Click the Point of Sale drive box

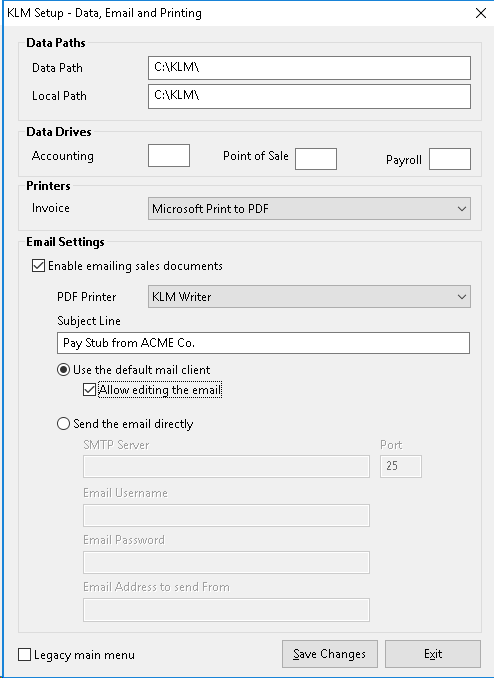click(x=316, y=159)
